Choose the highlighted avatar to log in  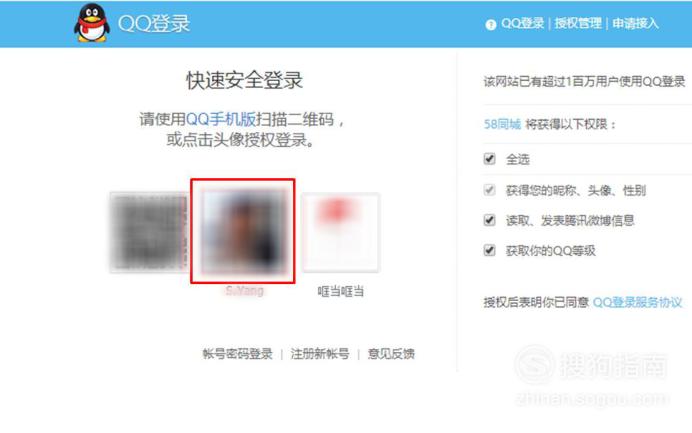(x=243, y=231)
